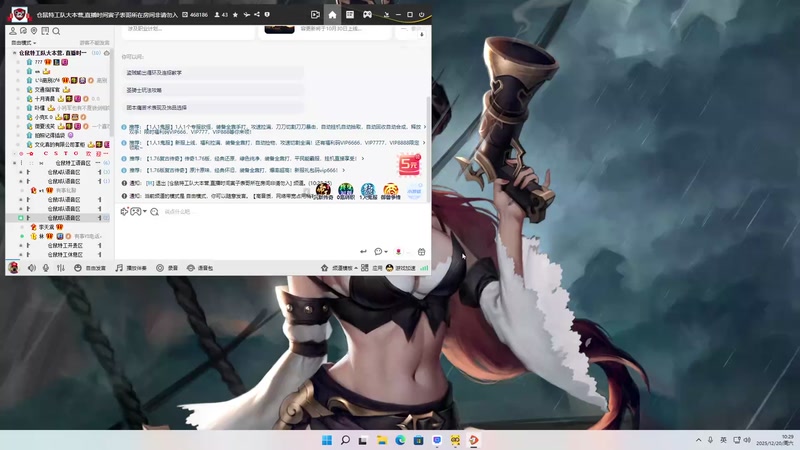The width and height of the screenshot is (800, 450).
Task: Toggle the microphone icon in bottom bar
Action: (46, 268)
